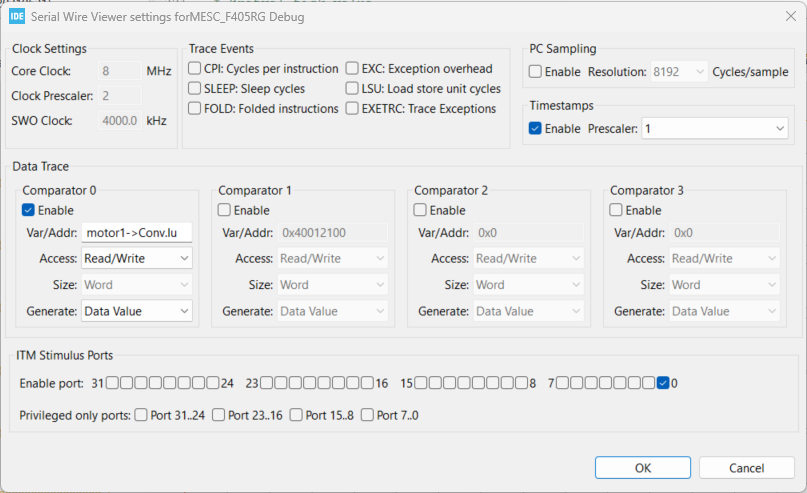
Task: Check privileged only Port 23..16
Action: coord(219,415)
